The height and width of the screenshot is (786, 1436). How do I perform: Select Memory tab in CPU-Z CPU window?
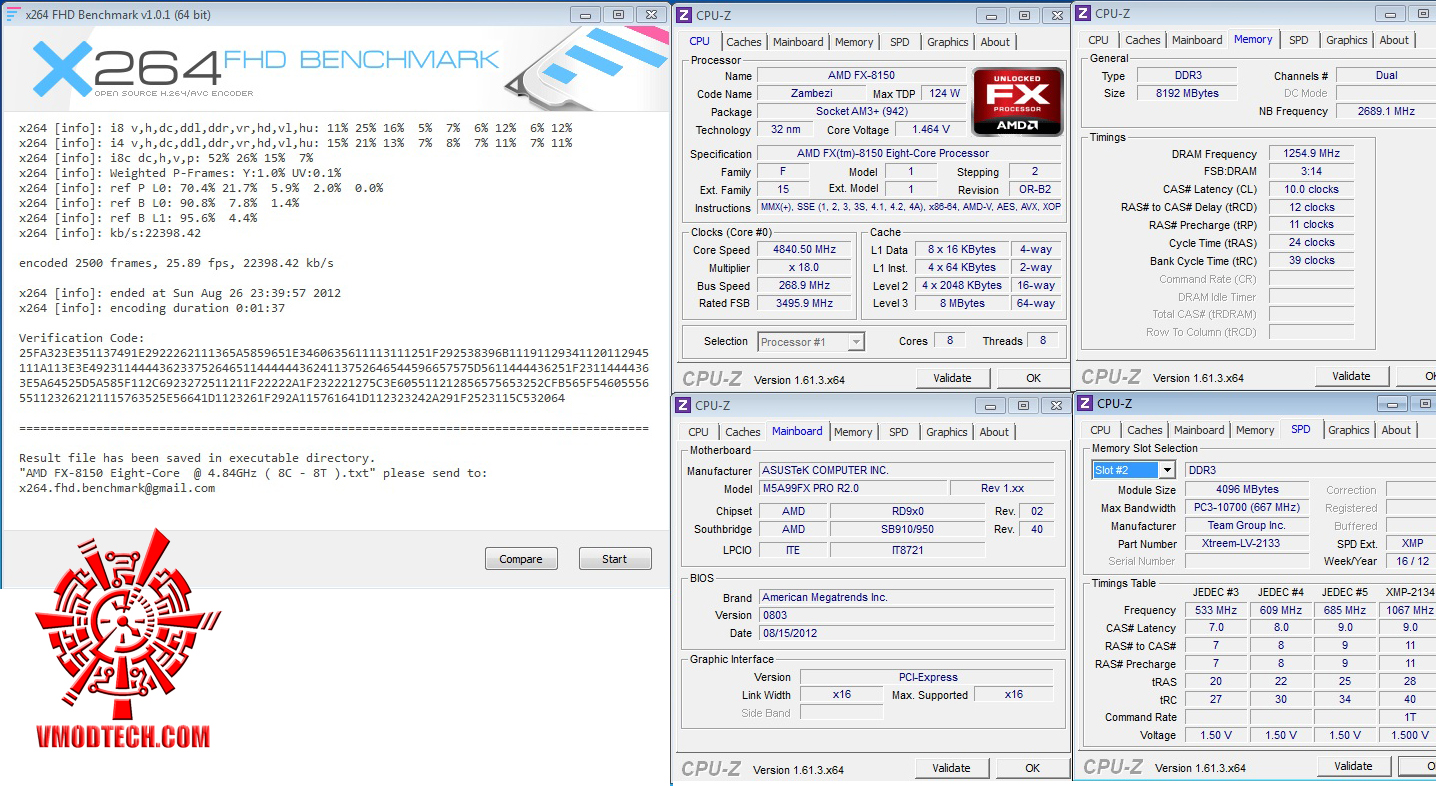854,42
